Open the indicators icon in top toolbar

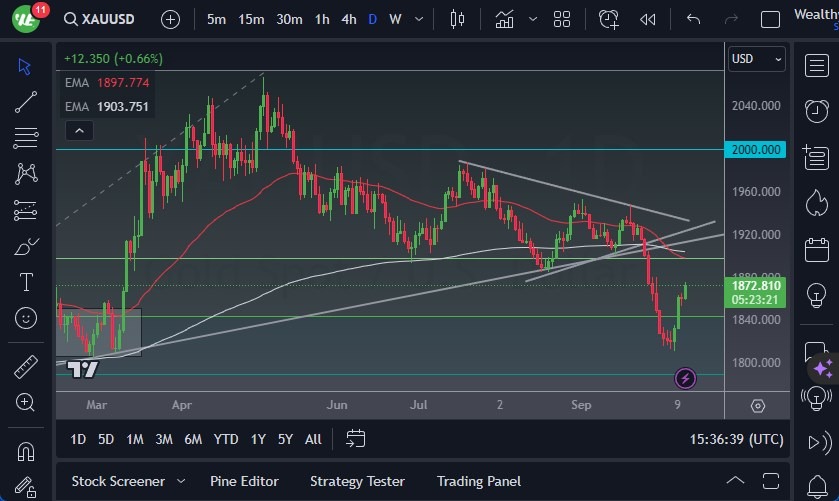[505, 19]
